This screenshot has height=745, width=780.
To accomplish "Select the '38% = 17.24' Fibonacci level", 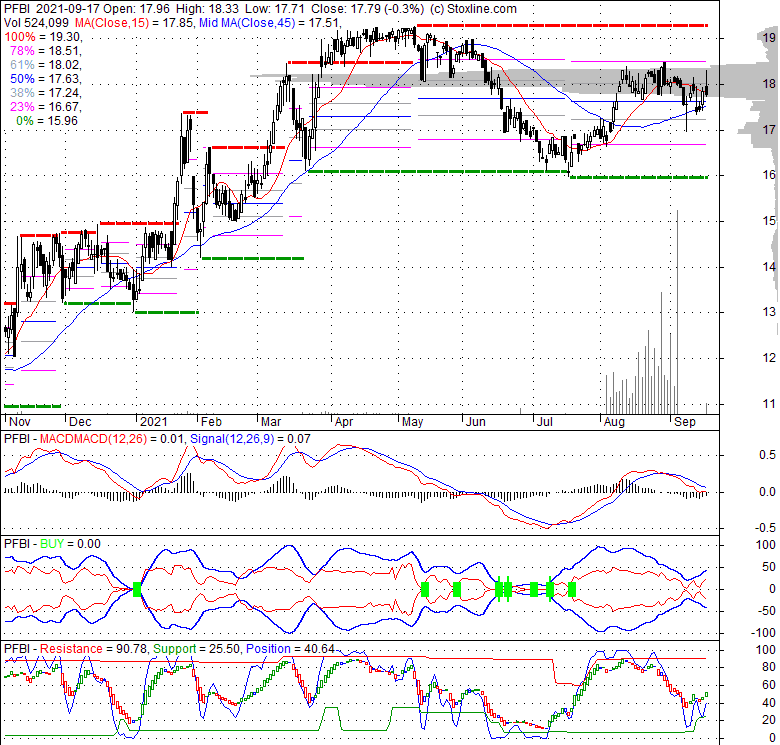I will [x=46, y=93].
